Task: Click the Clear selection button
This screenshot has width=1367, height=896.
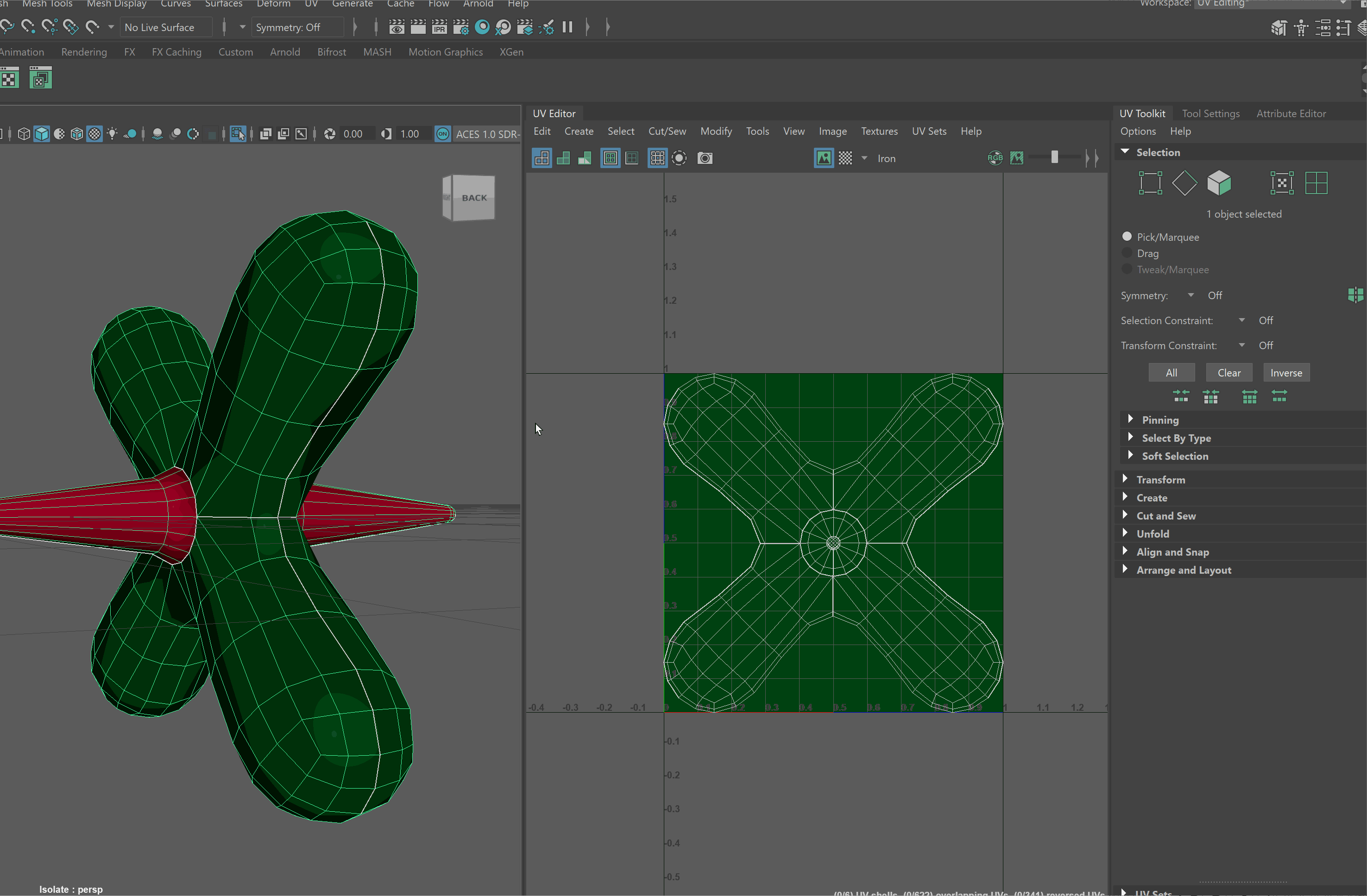Action: click(x=1228, y=372)
